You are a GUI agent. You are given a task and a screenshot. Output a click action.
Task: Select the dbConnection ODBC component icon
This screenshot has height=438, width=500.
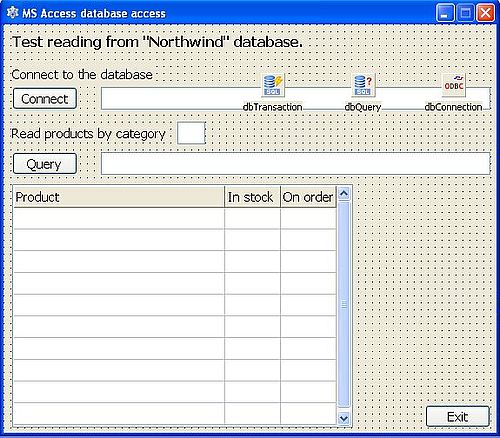(453, 85)
